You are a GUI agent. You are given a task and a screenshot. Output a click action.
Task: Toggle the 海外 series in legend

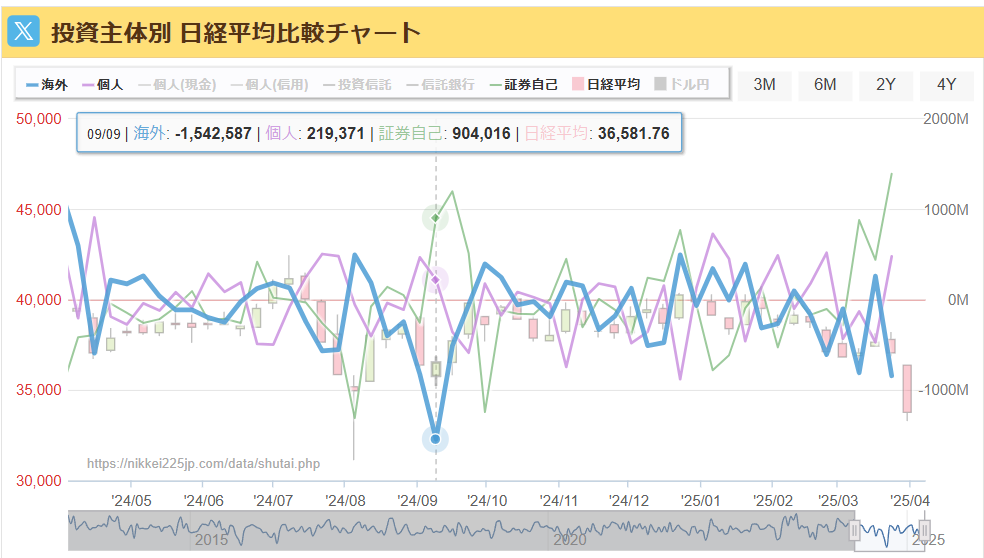coord(47,85)
